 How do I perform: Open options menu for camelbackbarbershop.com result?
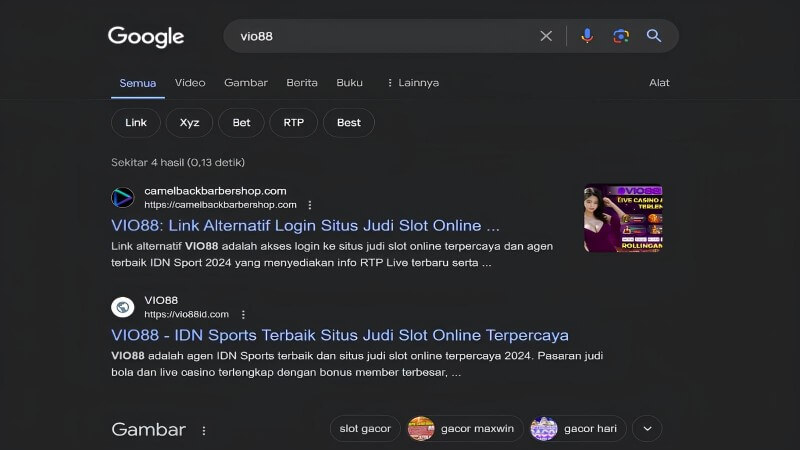(x=310, y=205)
